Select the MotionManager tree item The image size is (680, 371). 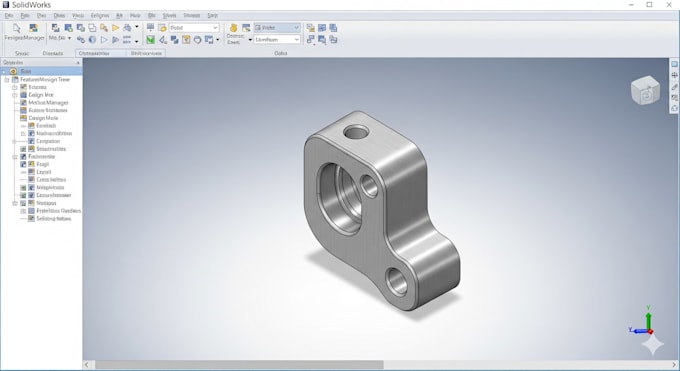[x=48, y=103]
